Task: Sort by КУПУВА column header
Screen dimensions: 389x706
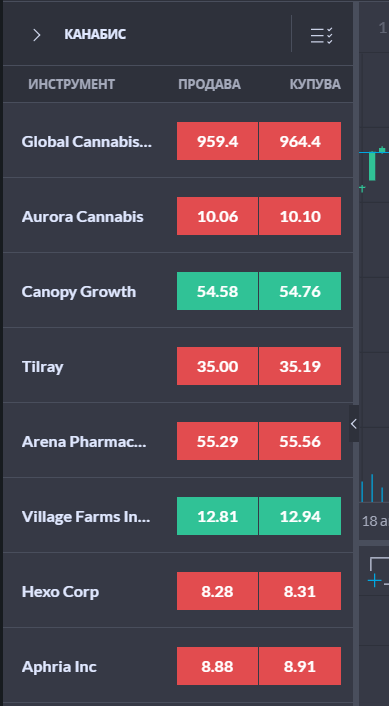Action: point(315,84)
